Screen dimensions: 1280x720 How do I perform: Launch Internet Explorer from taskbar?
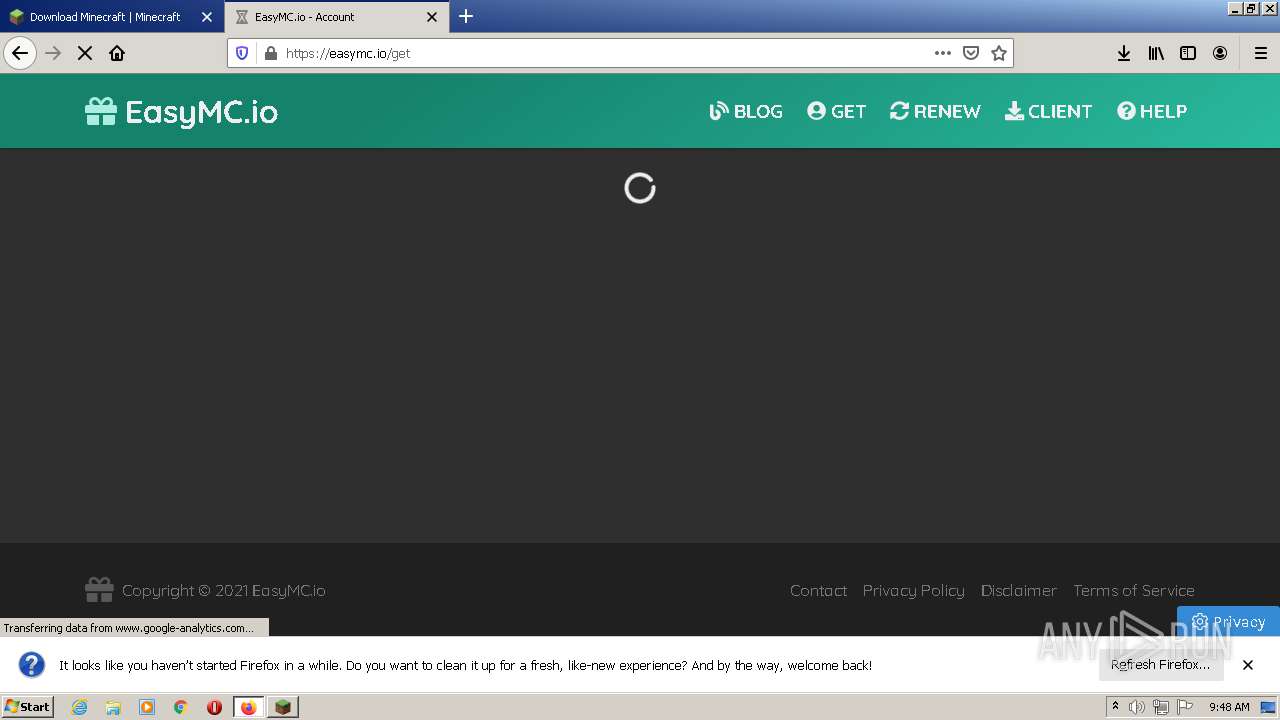[80, 707]
